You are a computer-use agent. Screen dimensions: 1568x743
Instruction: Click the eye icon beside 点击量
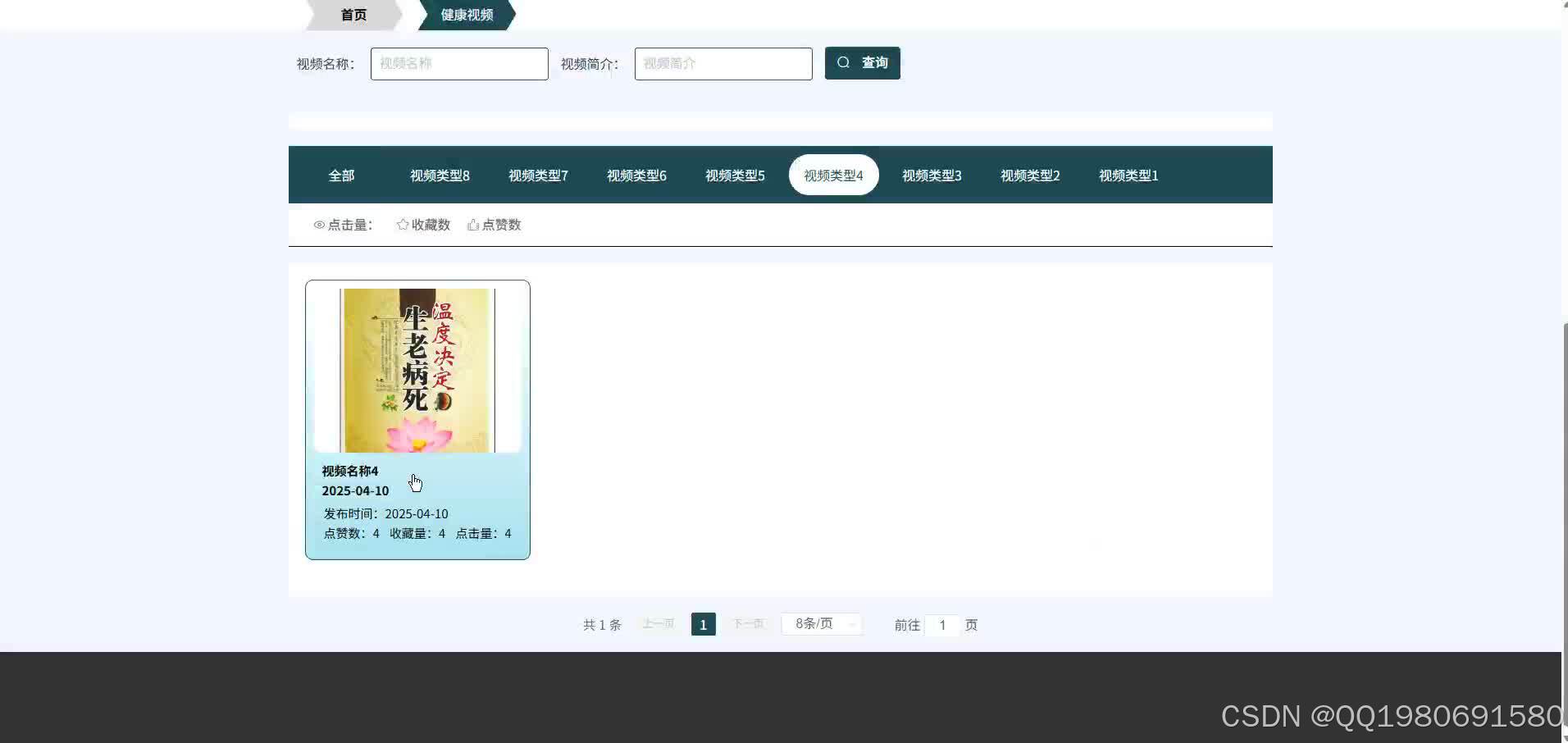coord(319,225)
